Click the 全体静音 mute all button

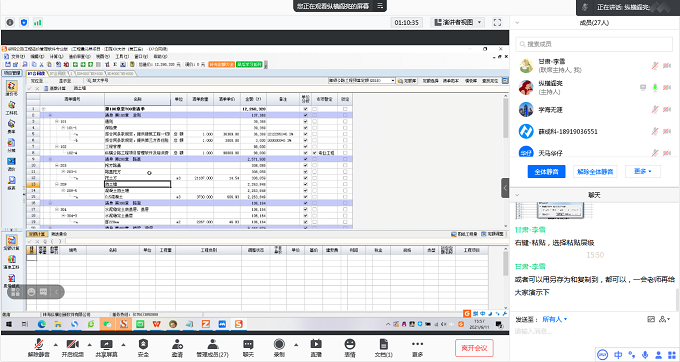pos(546,171)
